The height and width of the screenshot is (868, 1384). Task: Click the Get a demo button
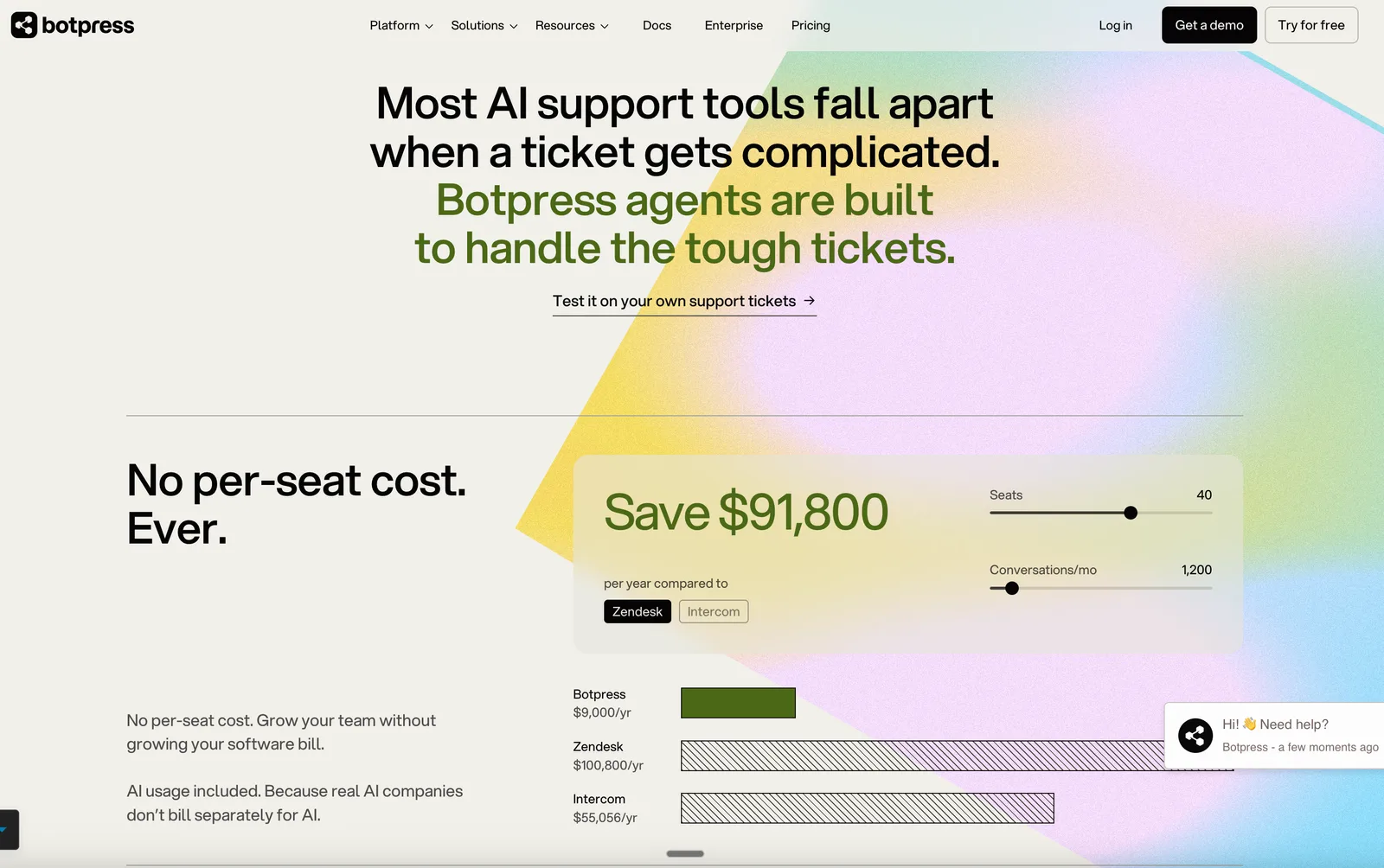[x=1209, y=25]
